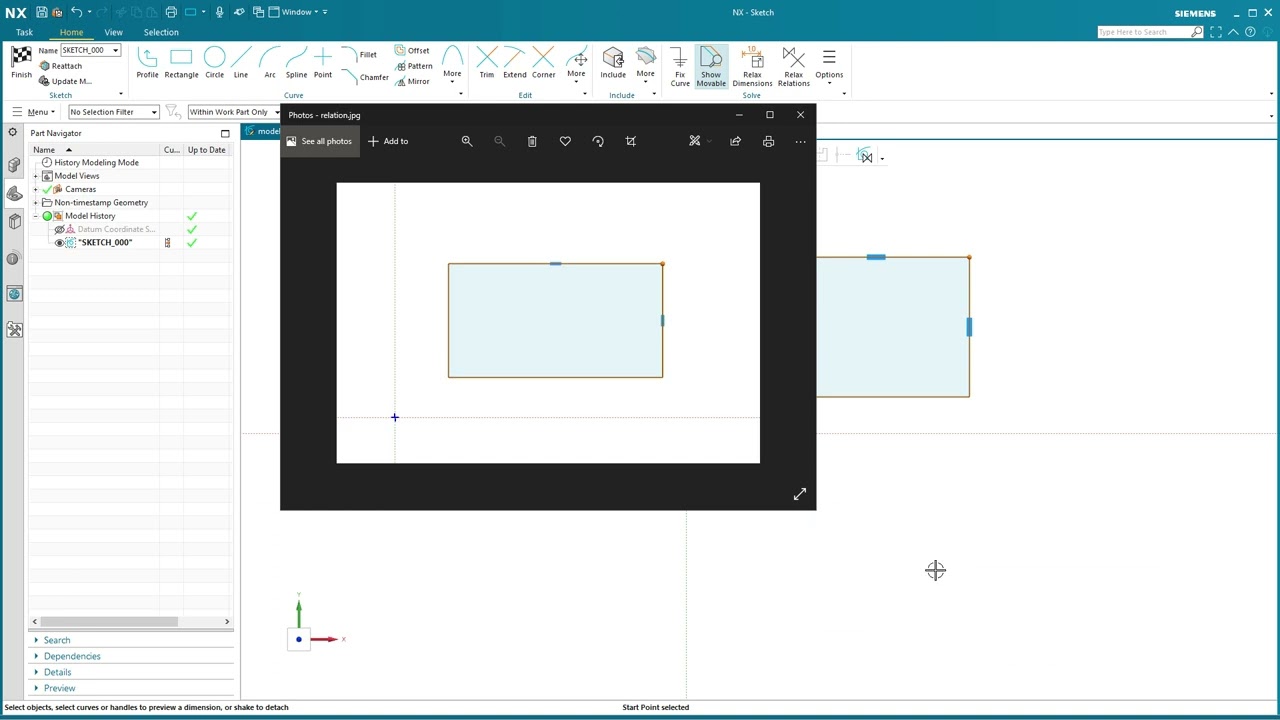
Task: Open the Task tab
Action: 24,32
